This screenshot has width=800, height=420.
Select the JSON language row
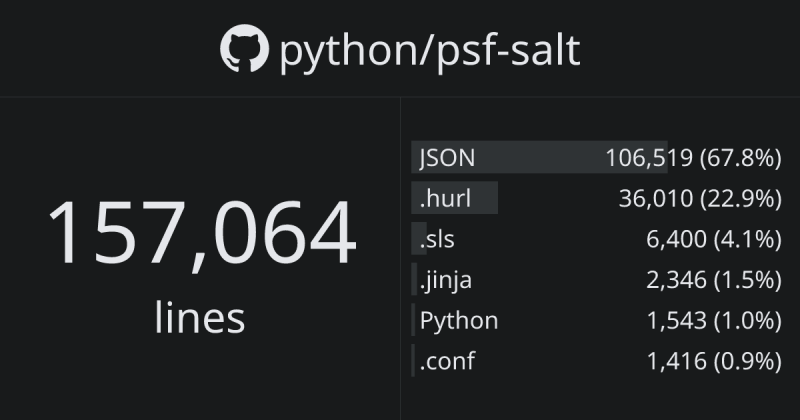pos(596,157)
